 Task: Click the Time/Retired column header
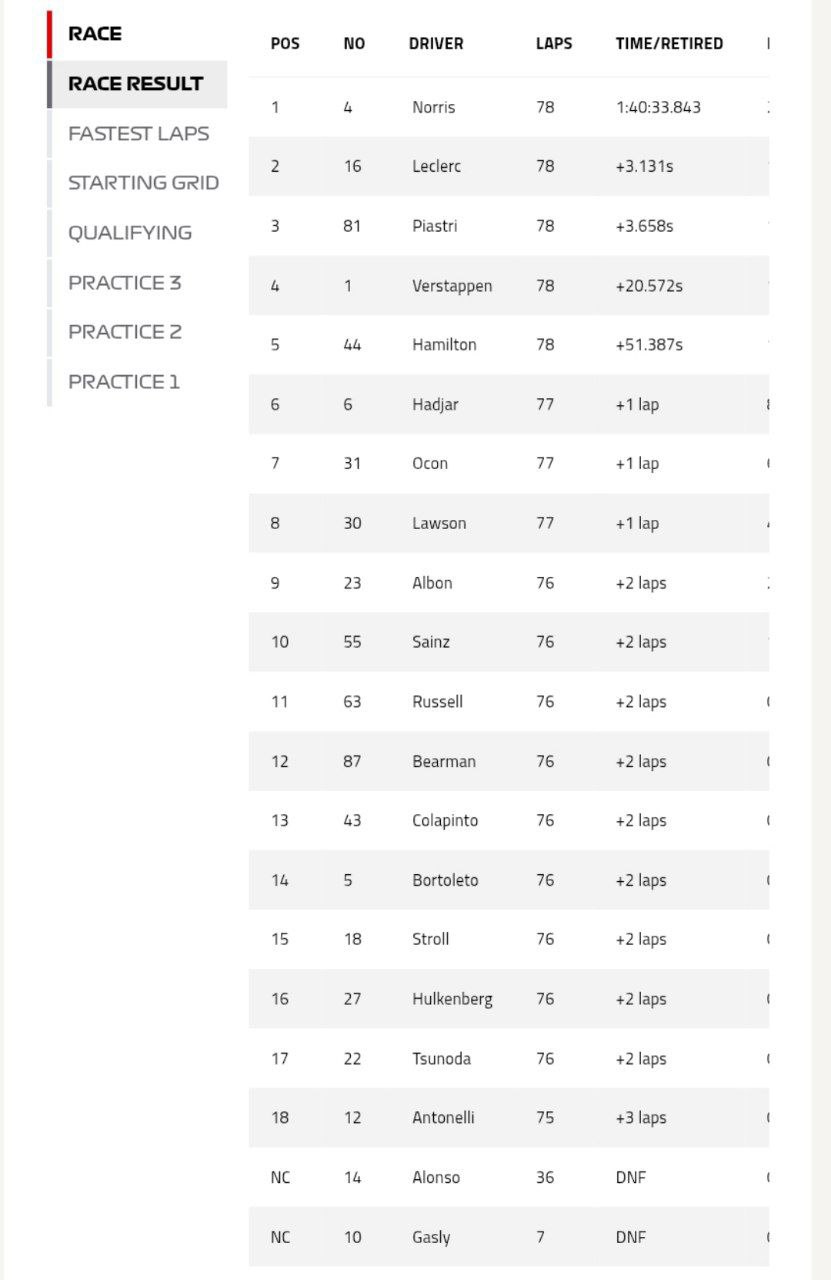click(669, 44)
